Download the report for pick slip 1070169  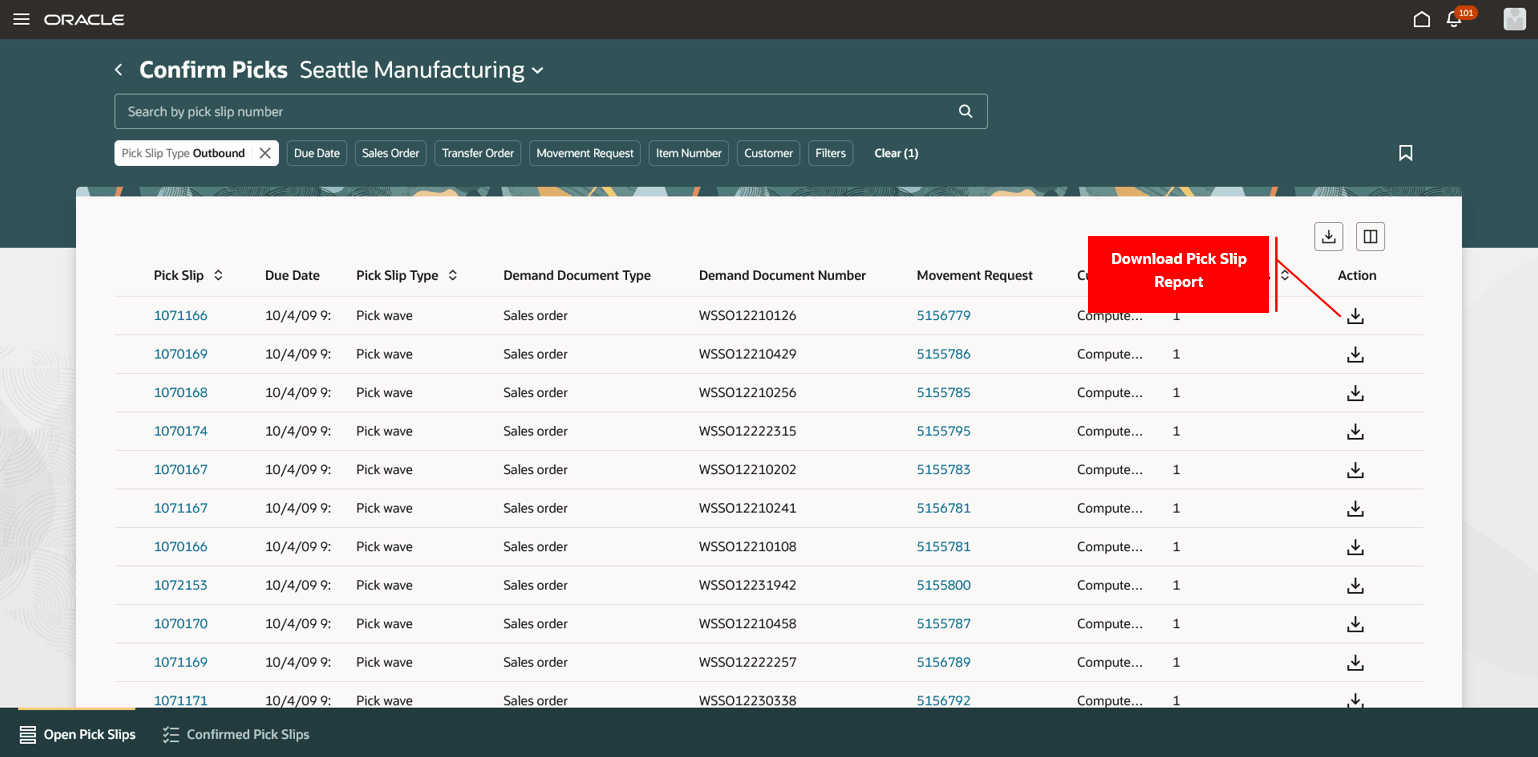pyautogui.click(x=1355, y=355)
